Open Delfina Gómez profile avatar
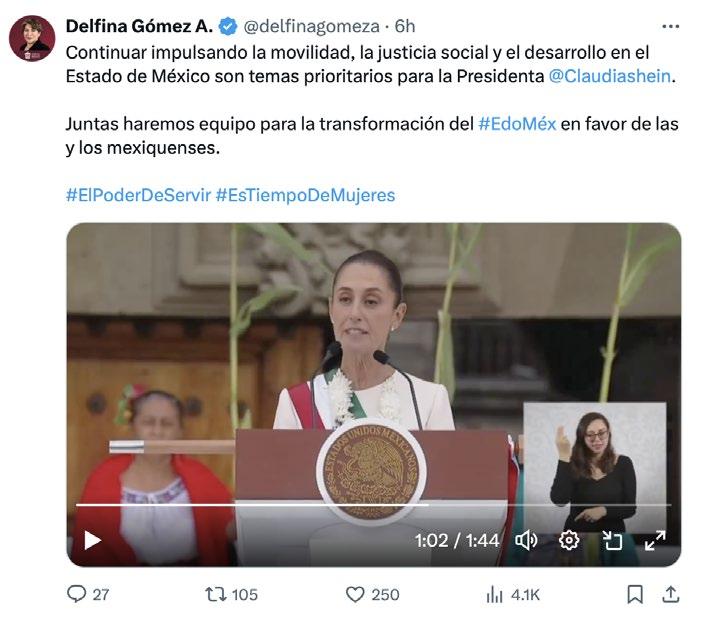The image size is (702, 619). tap(32, 38)
